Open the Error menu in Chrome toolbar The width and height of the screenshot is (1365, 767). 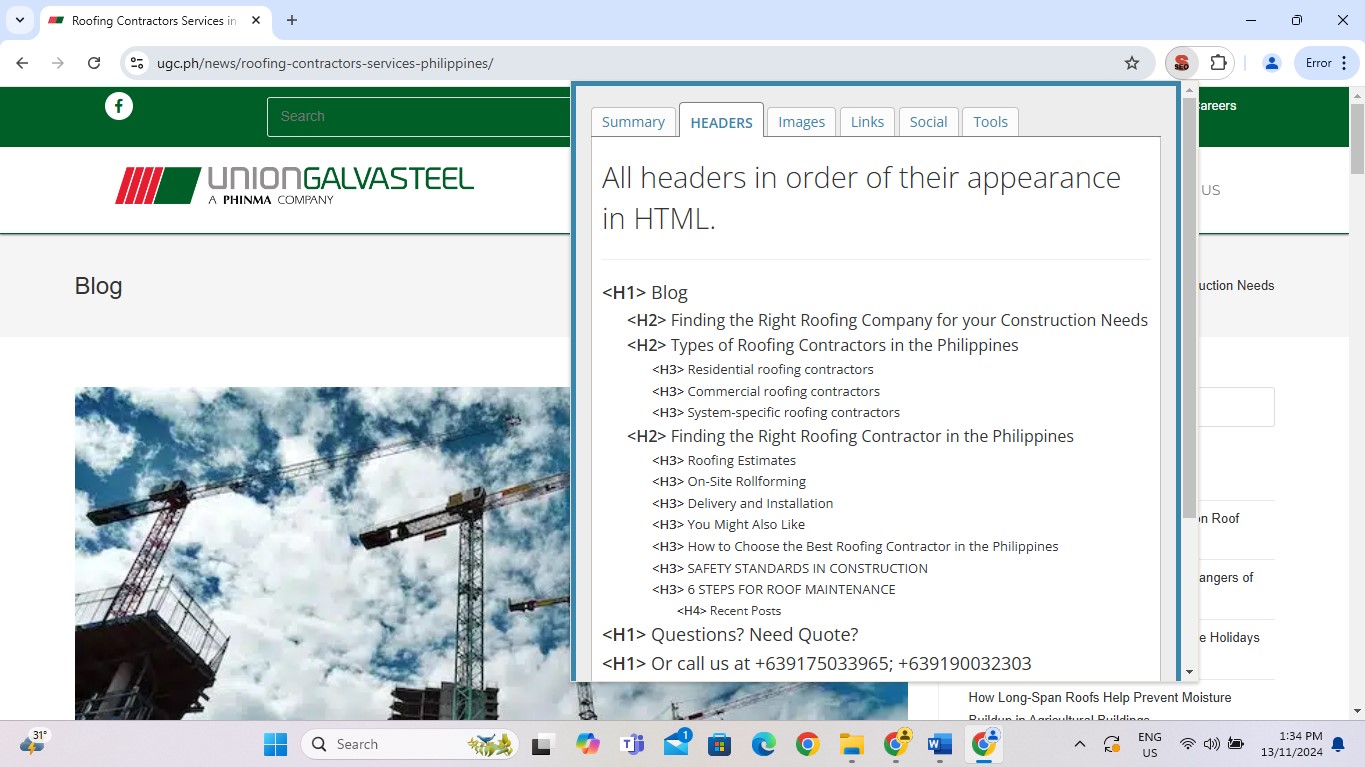click(x=1327, y=63)
